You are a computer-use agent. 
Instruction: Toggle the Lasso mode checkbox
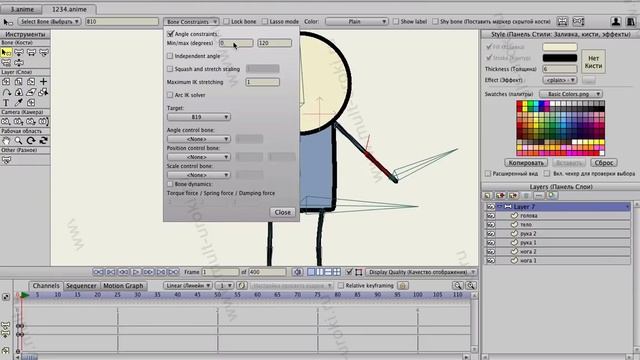pos(265,22)
